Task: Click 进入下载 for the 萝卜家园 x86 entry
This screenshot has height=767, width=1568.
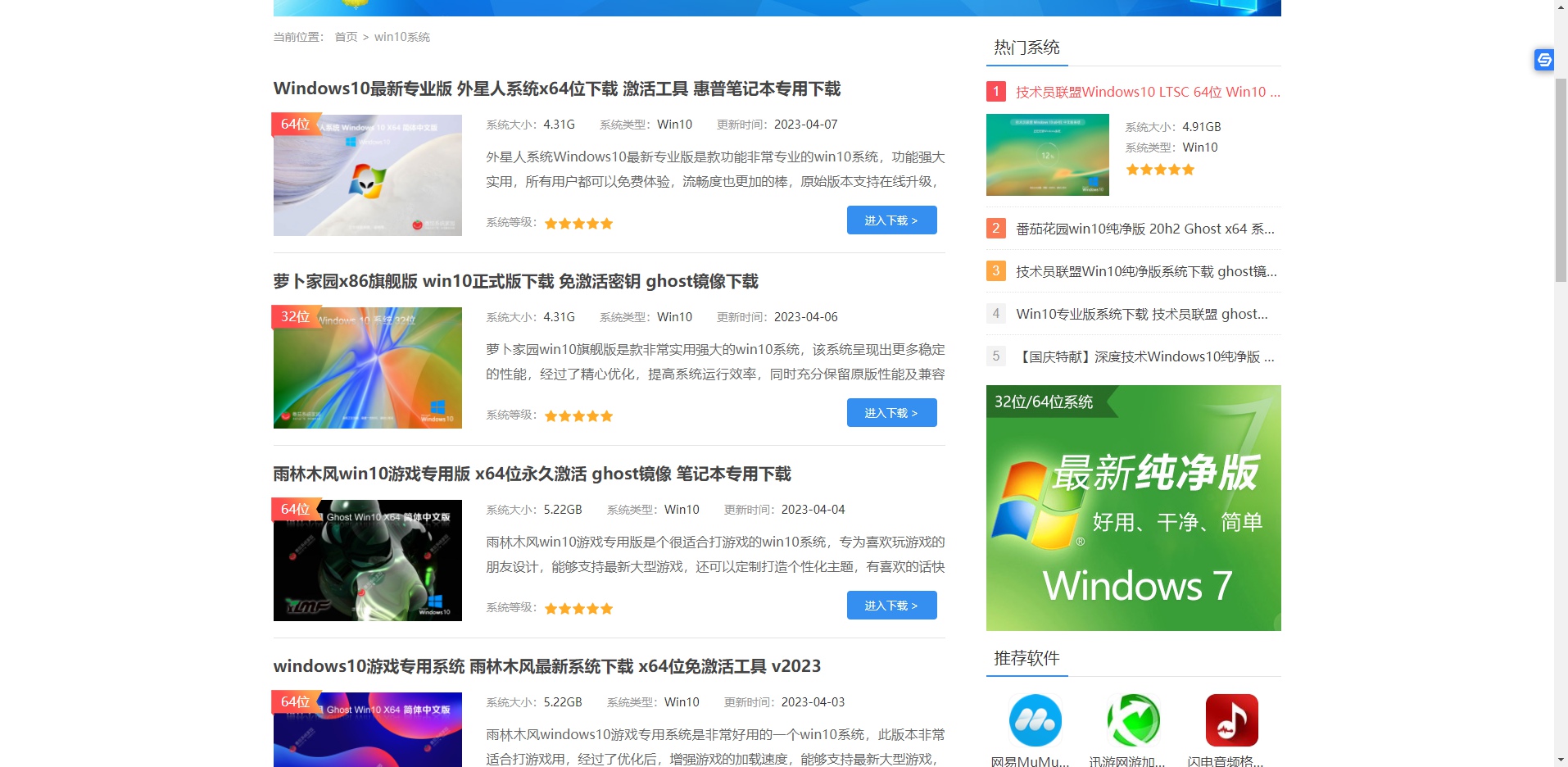Action: [x=891, y=413]
